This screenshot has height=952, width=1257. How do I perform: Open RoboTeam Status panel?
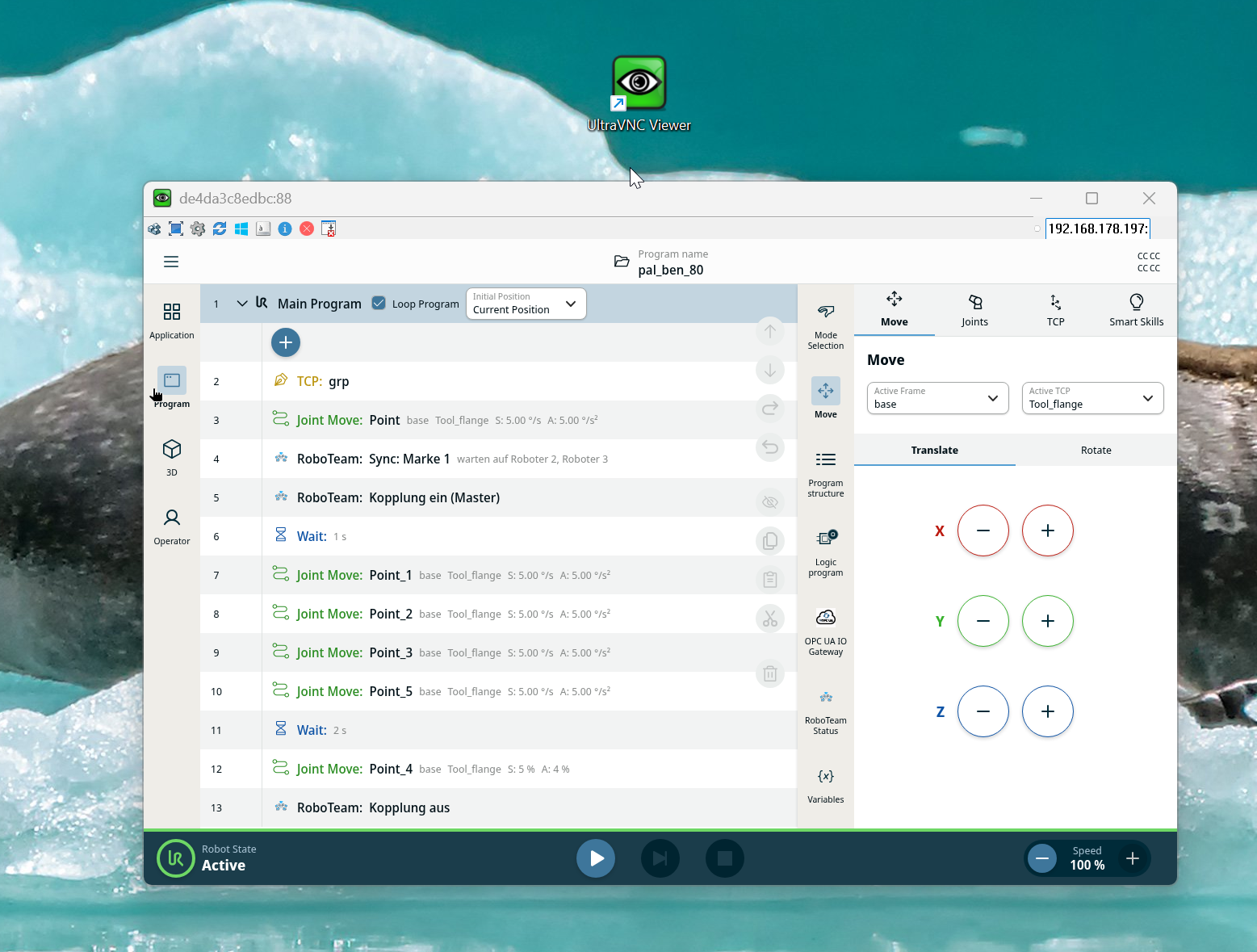pos(826,712)
